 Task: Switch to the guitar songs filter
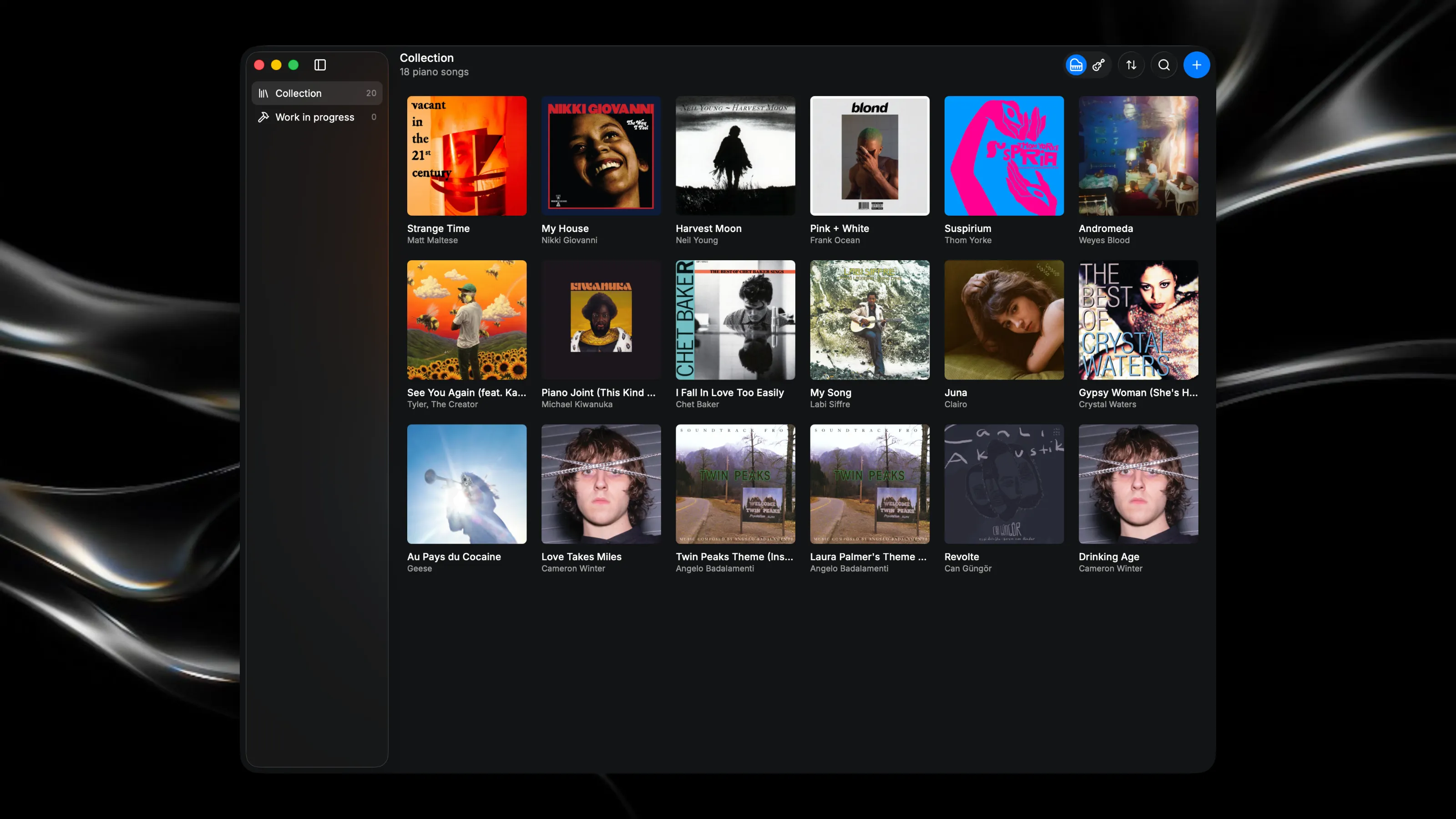pos(1099,65)
